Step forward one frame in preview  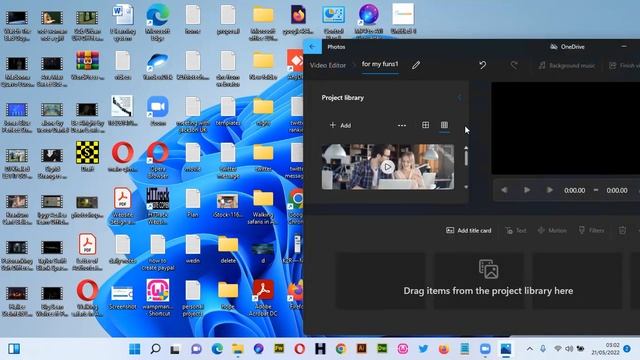(550, 190)
